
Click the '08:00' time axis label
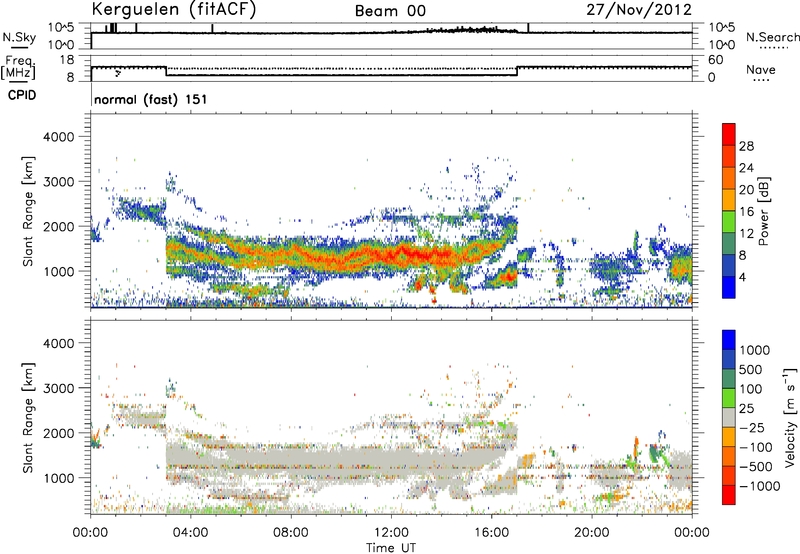pyautogui.click(x=291, y=533)
